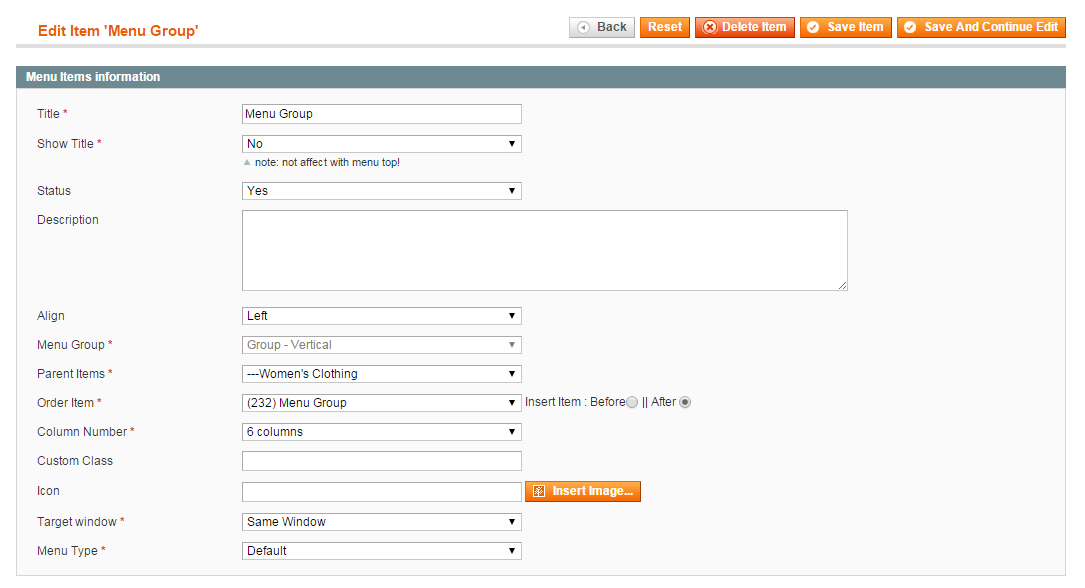1085x588 pixels.
Task: Click the Insert Image button
Action: (583, 491)
